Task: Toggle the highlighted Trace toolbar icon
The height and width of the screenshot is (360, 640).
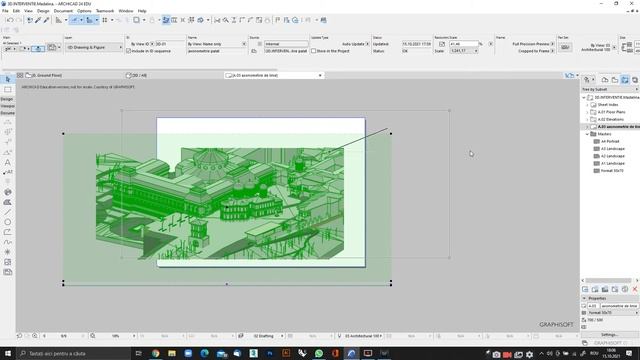Action: (x=166, y=20)
